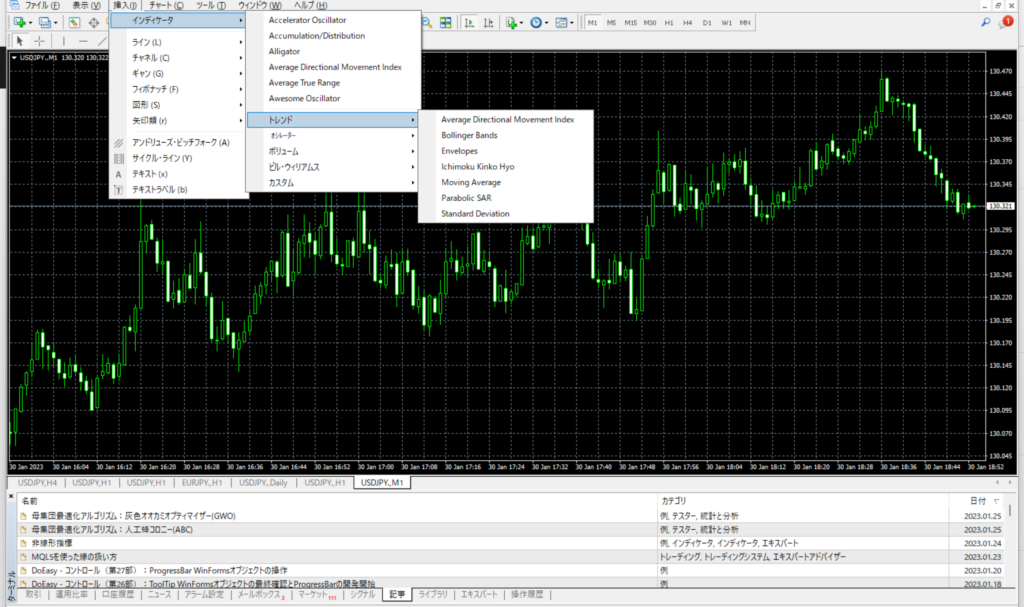Open the article 非線形指標
Viewport: 1024px width, 607px height.
[52, 543]
